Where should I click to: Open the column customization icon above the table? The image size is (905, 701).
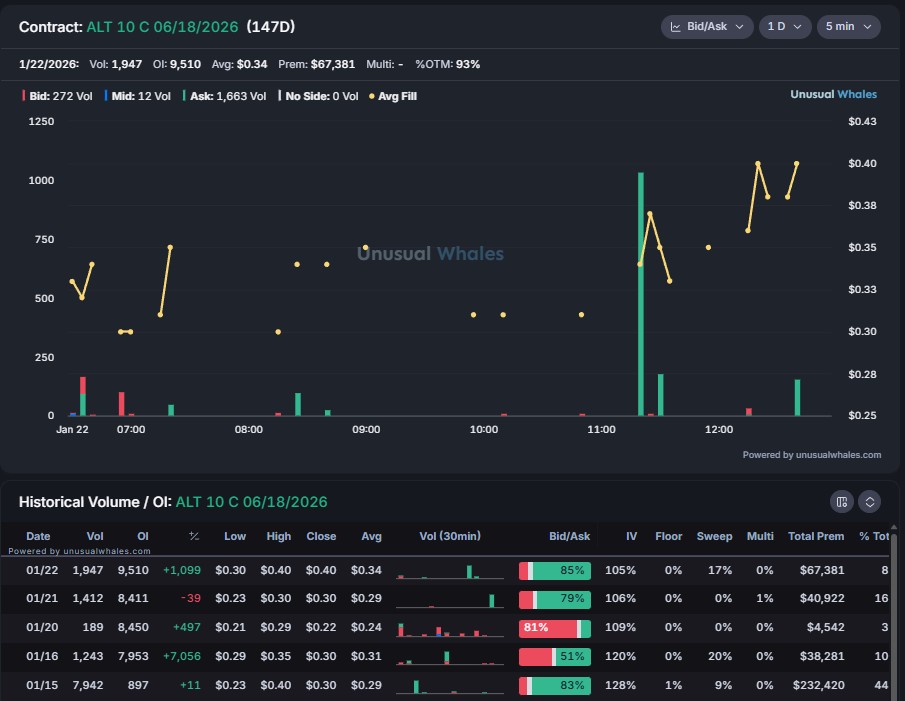(x=843, y=502)
